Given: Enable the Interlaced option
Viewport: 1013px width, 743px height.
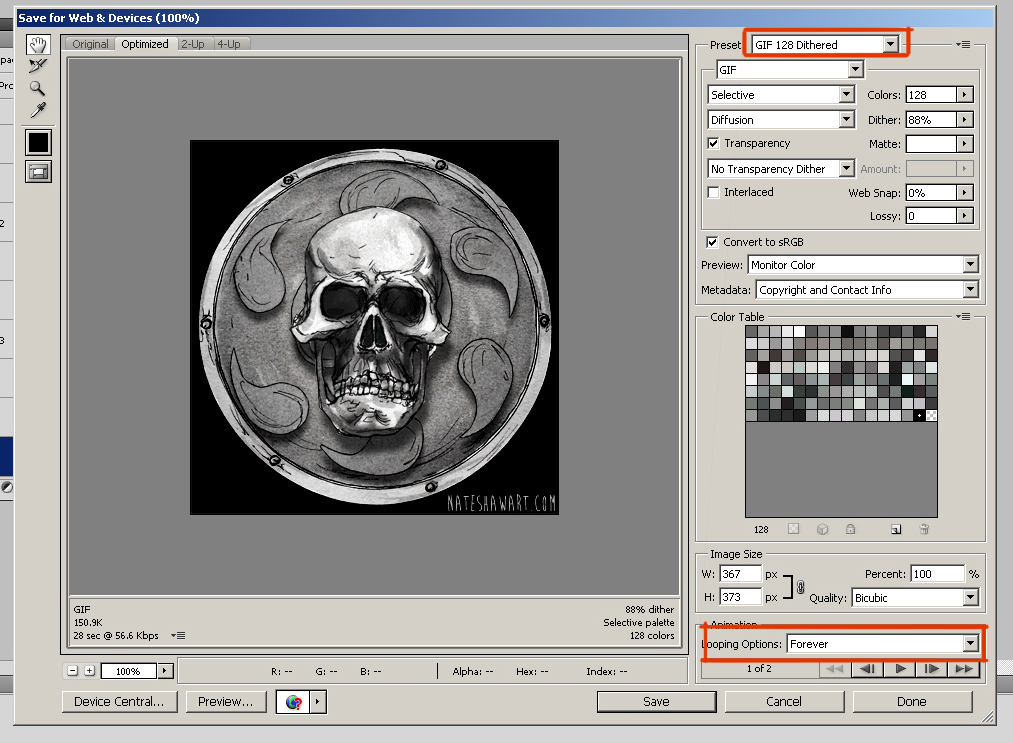Looking at the screenshot, I should (x=713, y=192).
